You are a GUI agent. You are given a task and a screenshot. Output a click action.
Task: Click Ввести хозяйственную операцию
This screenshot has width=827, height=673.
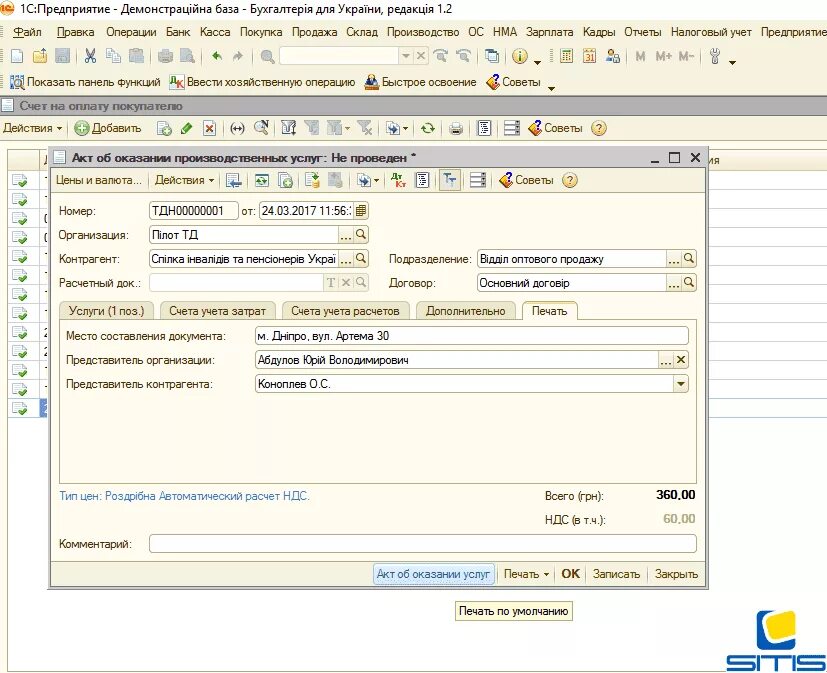click(x=262, y=82)
